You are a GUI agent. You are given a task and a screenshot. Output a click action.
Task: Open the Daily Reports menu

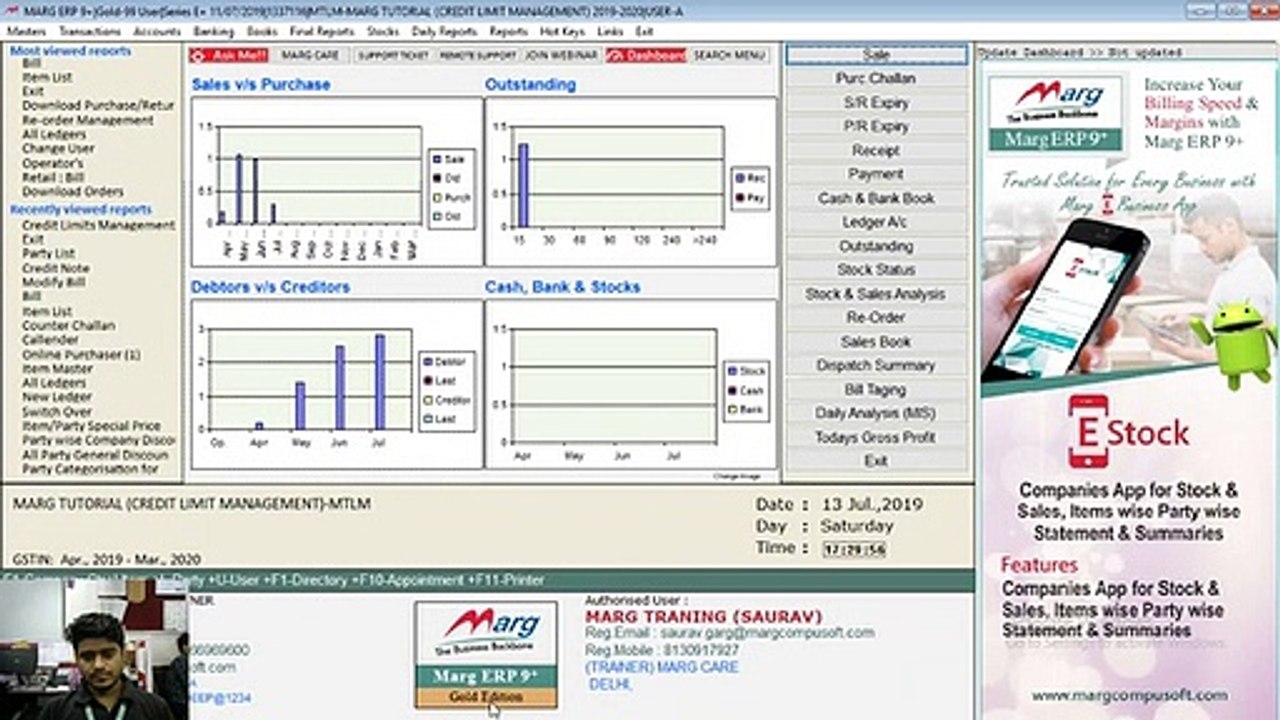coord(444,32)
